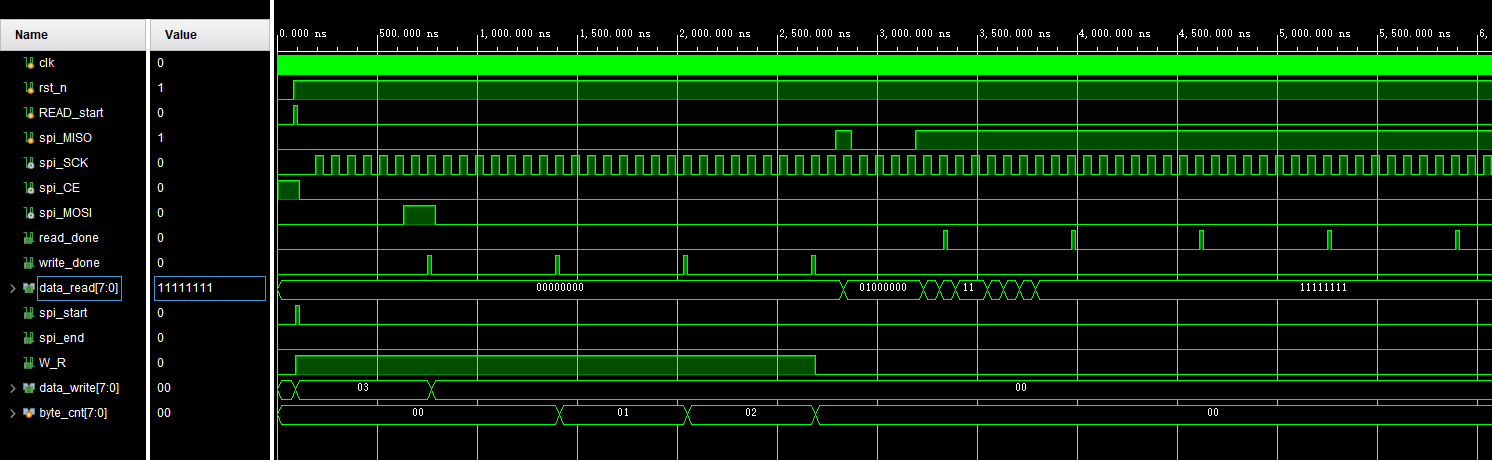The image size is (1492, 460).
Task: Click the 01000000 segment of data_read waveform
Action: (882, 289)
